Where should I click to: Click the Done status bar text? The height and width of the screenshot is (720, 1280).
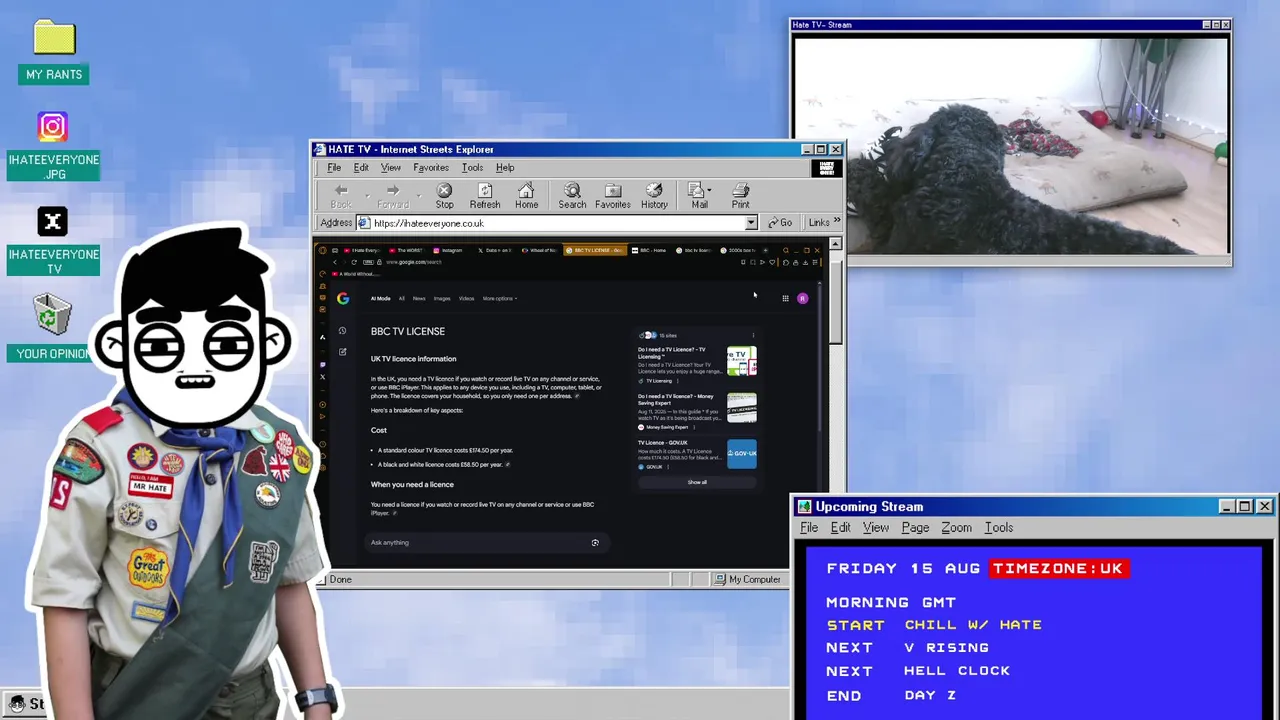(340, 579)
